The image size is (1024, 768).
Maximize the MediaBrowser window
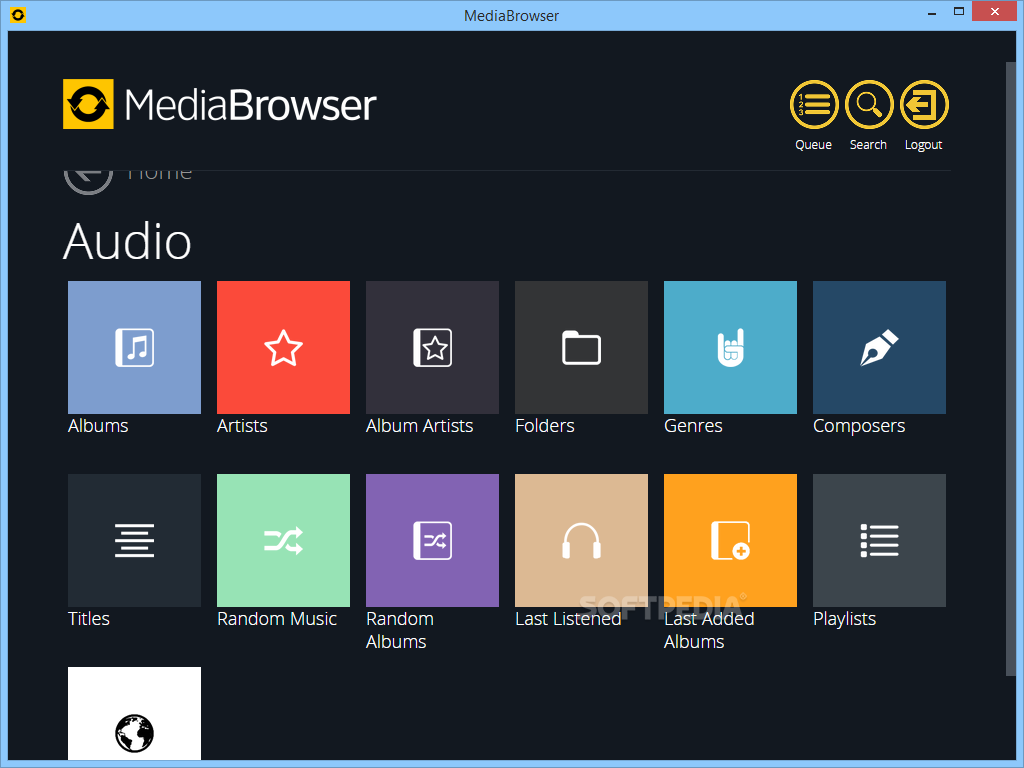point(959,12)
